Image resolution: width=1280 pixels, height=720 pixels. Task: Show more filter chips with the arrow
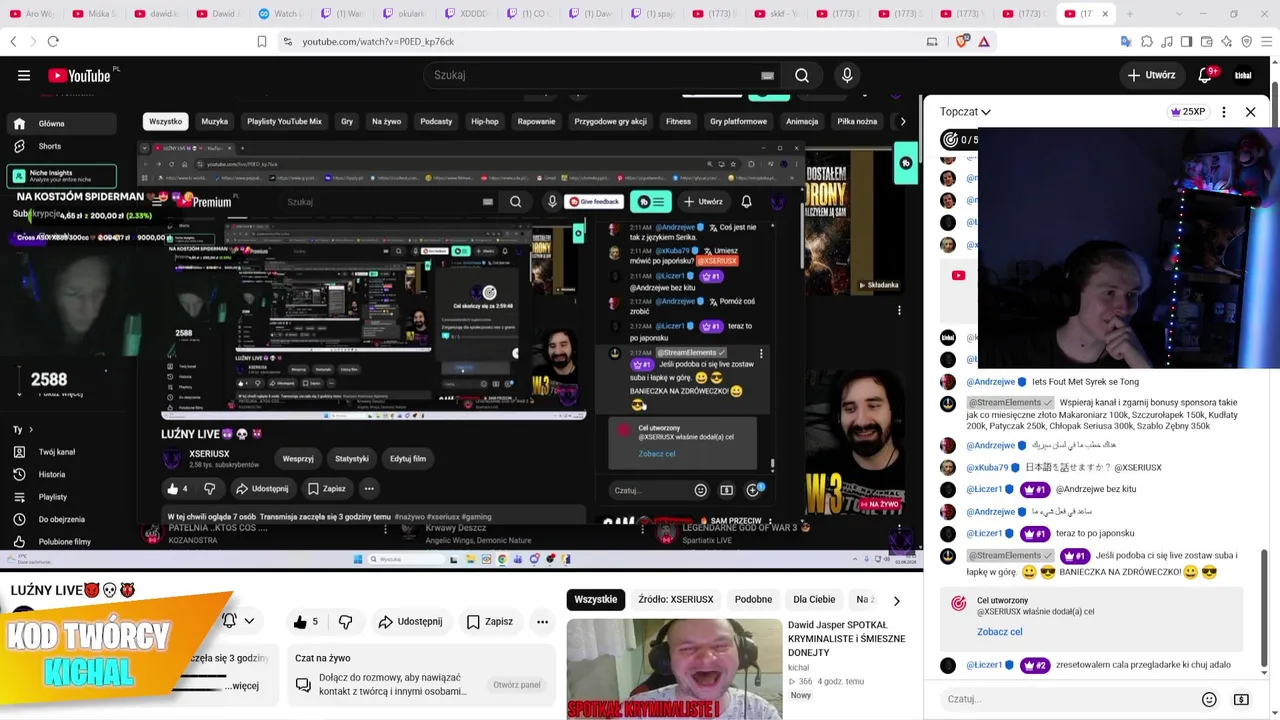(896, 600)
